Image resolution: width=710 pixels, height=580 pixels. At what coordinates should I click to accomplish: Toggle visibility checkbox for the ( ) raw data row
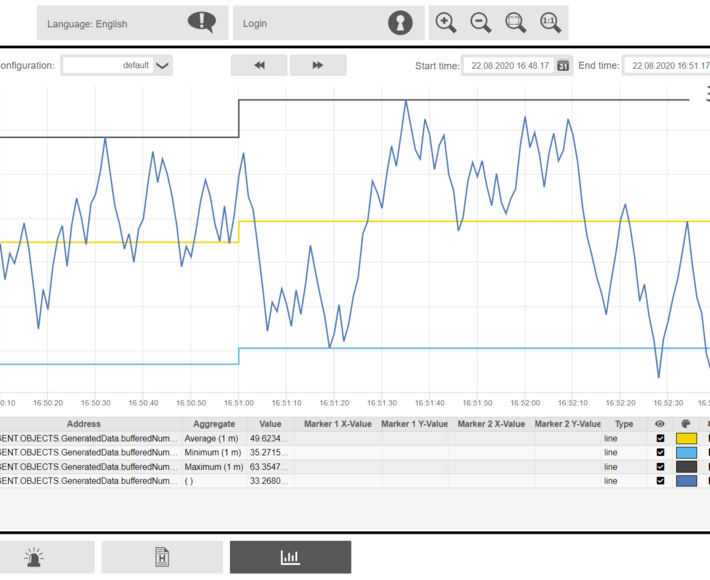tap(660, 480)
